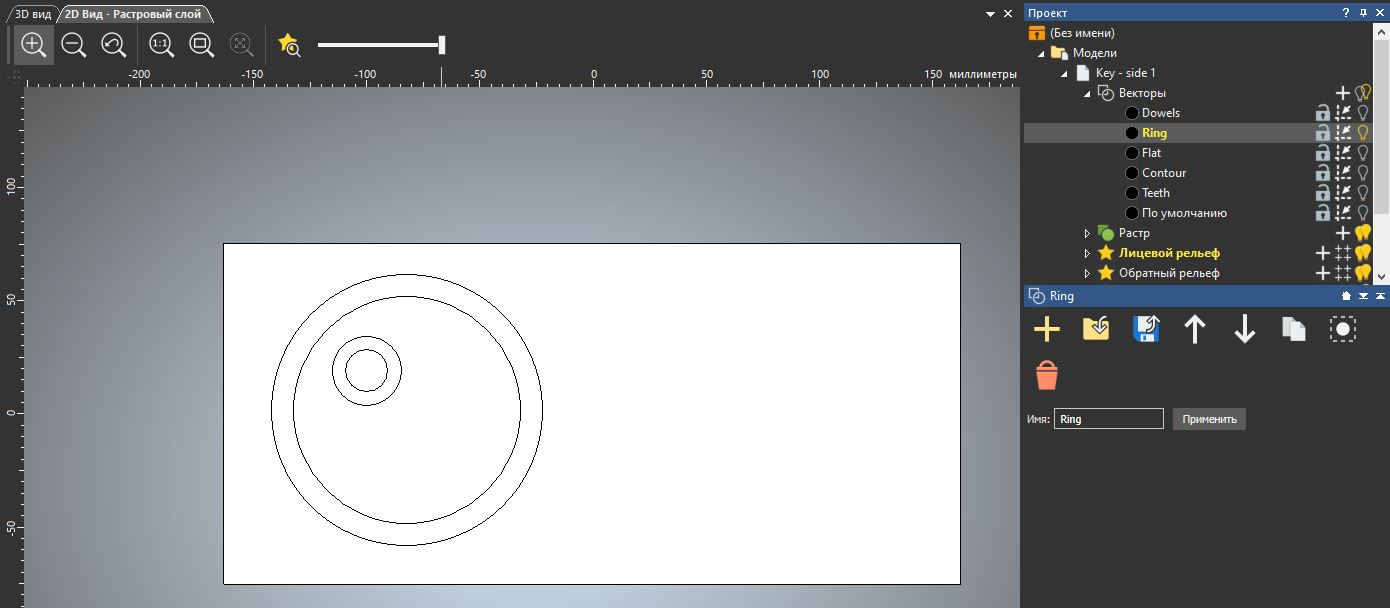The image size is (1390, 608).
Task: Collapse the Векторы tree node
Action: pos(1087,93)
